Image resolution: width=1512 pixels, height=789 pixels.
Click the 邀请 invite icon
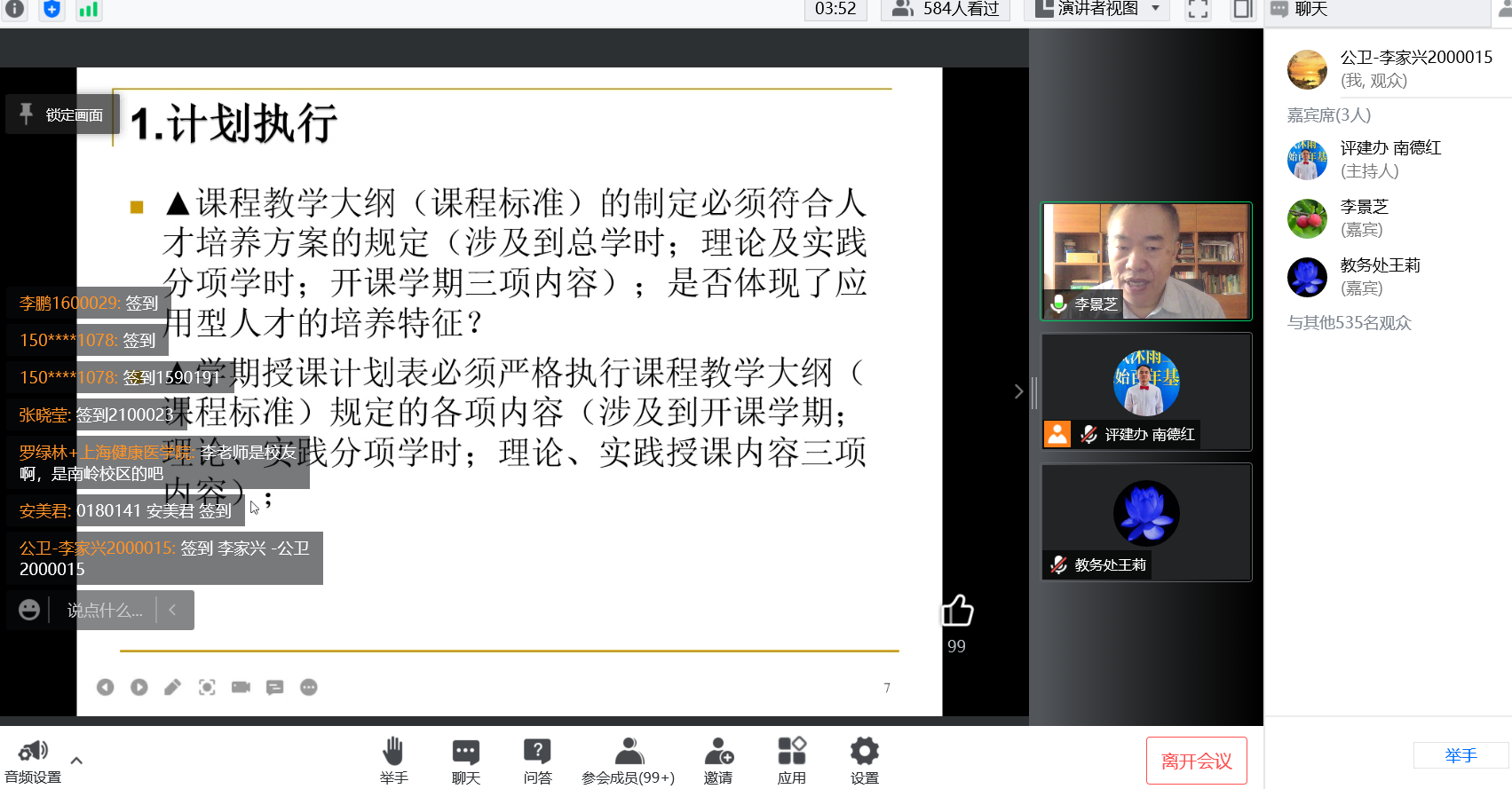point(718,761)
